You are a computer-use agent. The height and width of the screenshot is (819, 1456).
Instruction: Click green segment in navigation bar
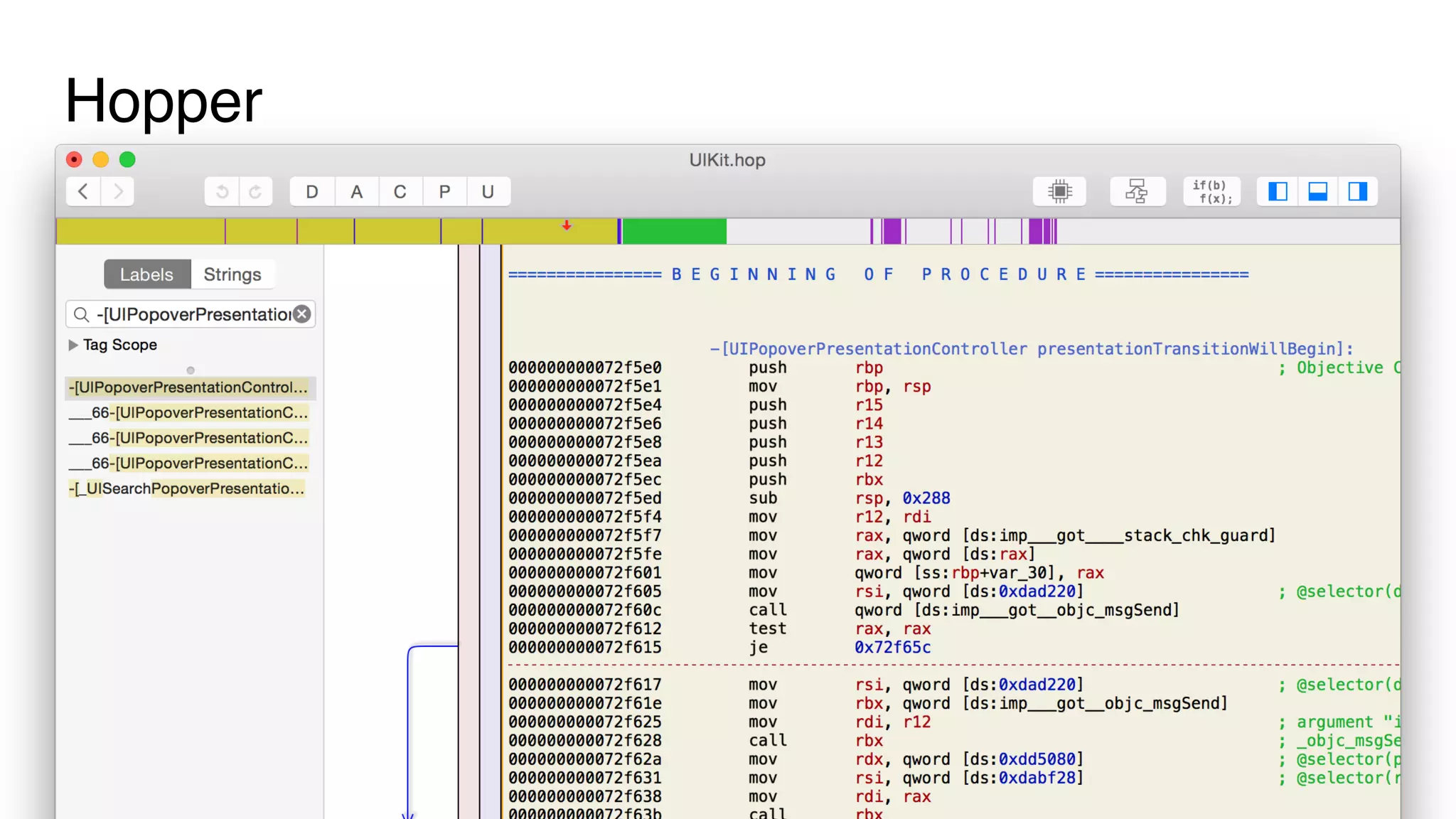[x=674, y=231]
